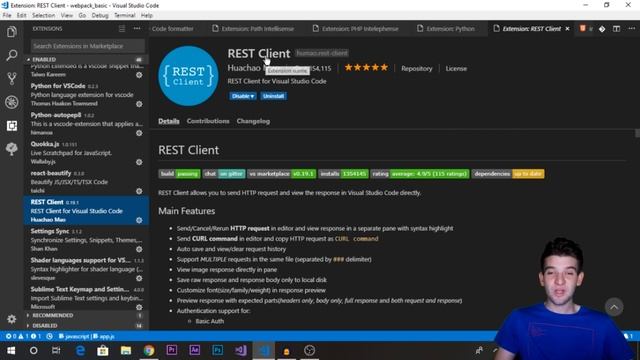
Task: Click the details page vertical scrollbar
Action: click(637, 133)
